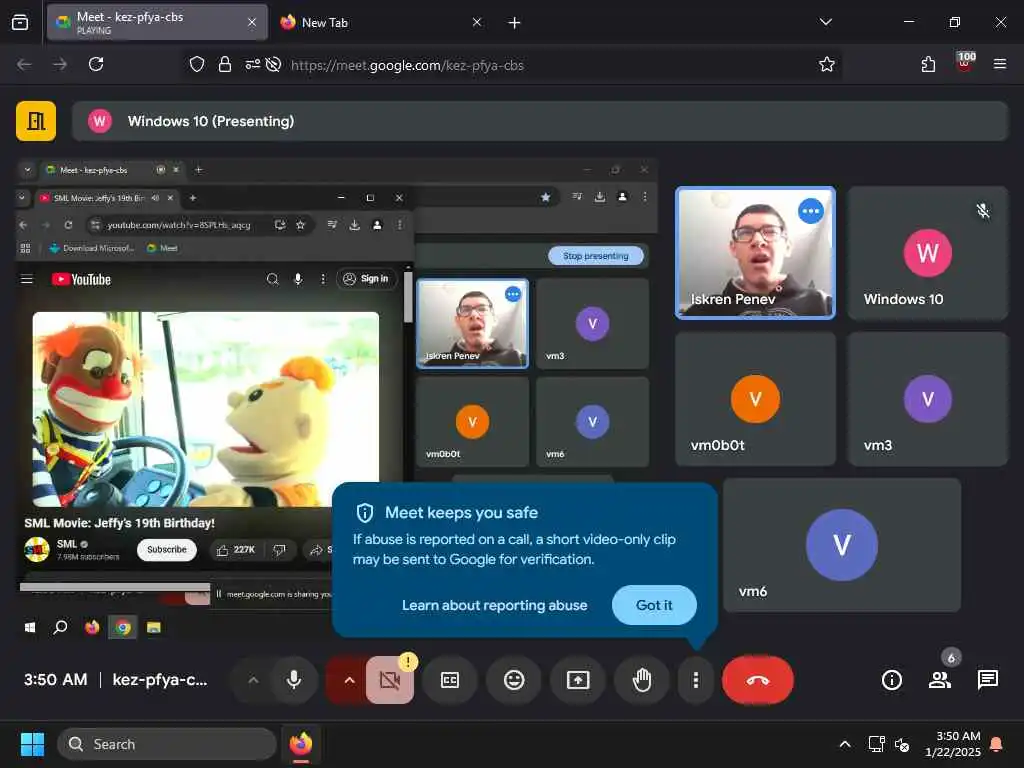Viewport: 1024px width, 768px height.
Task: Click the present now screen share icon
Action: click(x=578, y=680)
